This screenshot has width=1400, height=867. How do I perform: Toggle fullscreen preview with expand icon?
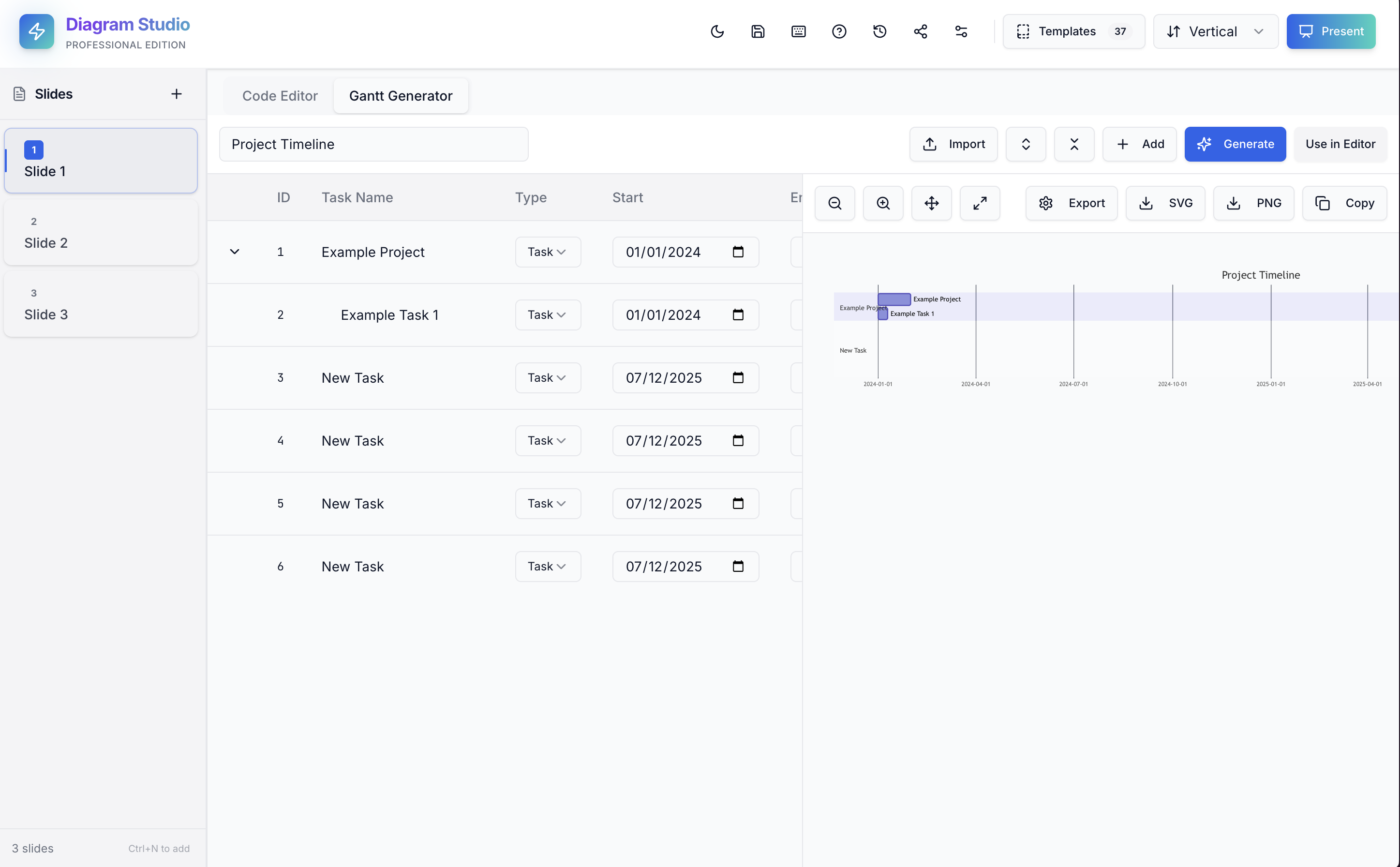980,203
